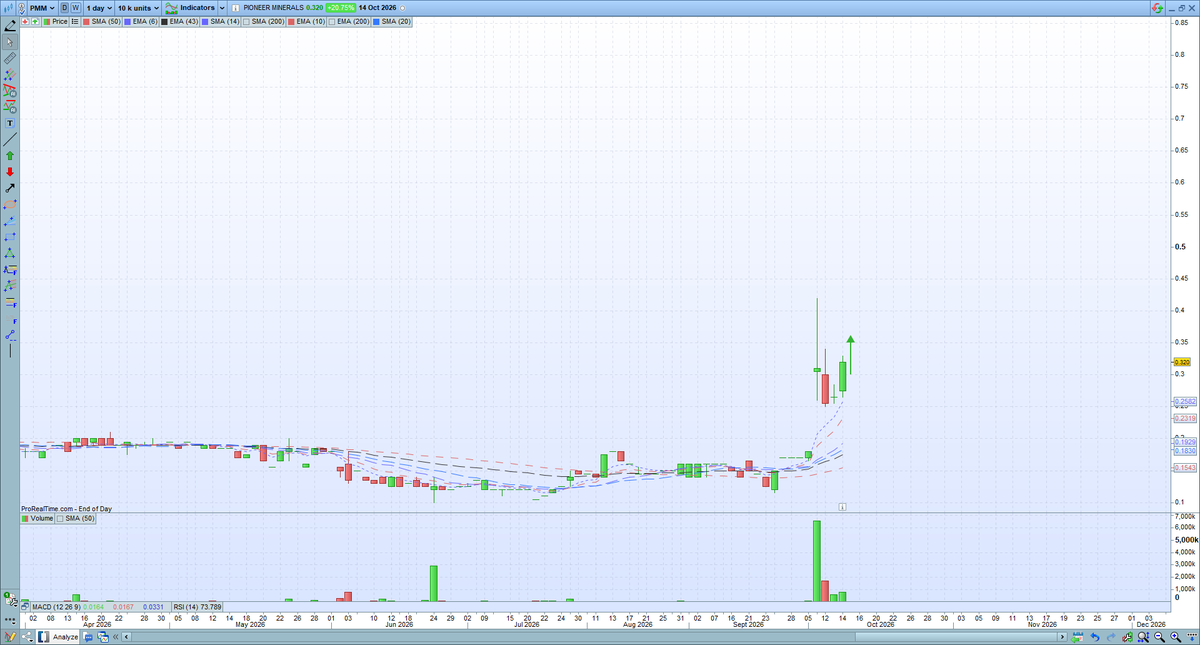Click the PIONEER MINERALS name text

(273, 8)
